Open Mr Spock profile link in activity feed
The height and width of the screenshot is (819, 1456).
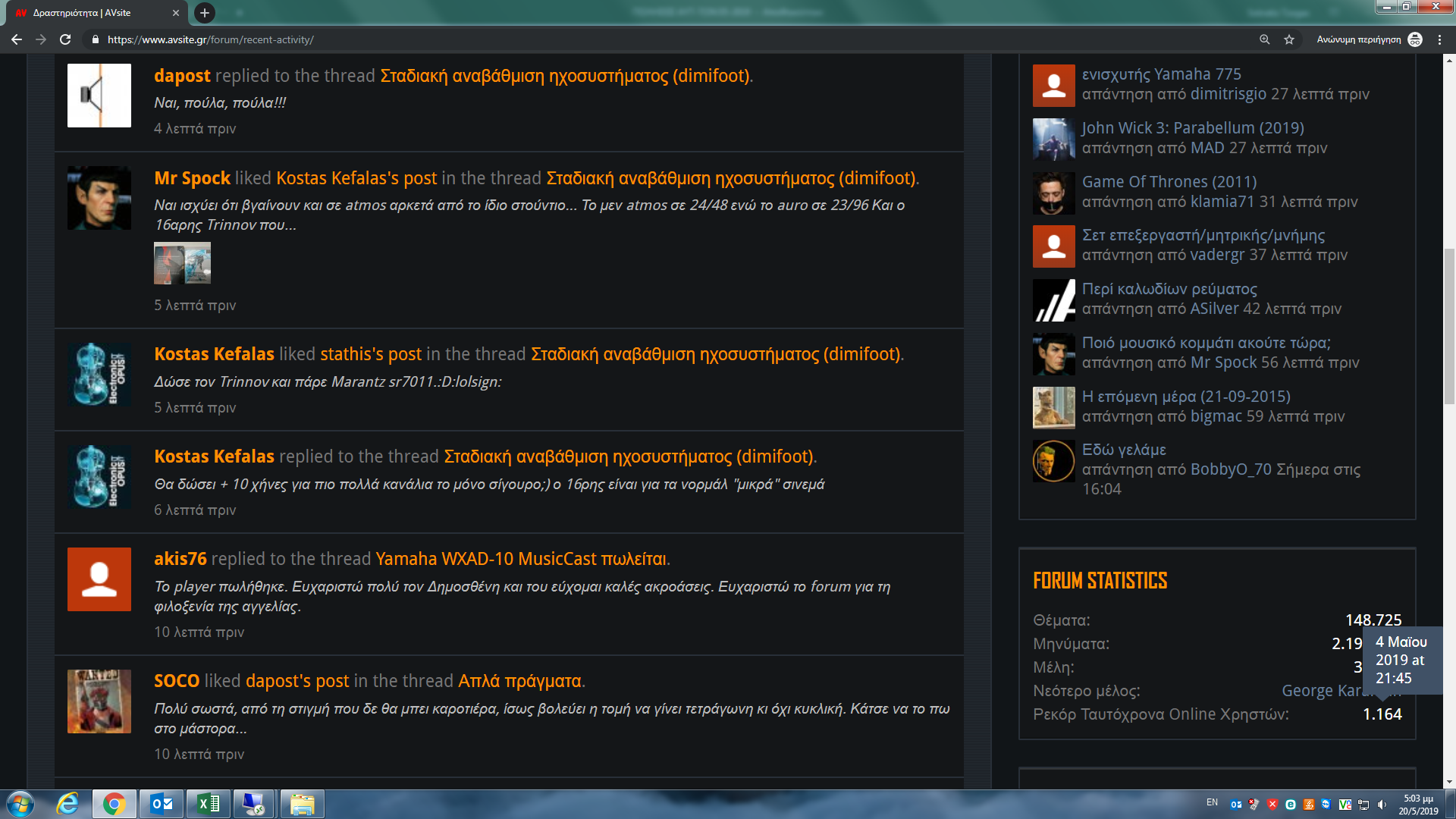[192, 178]
